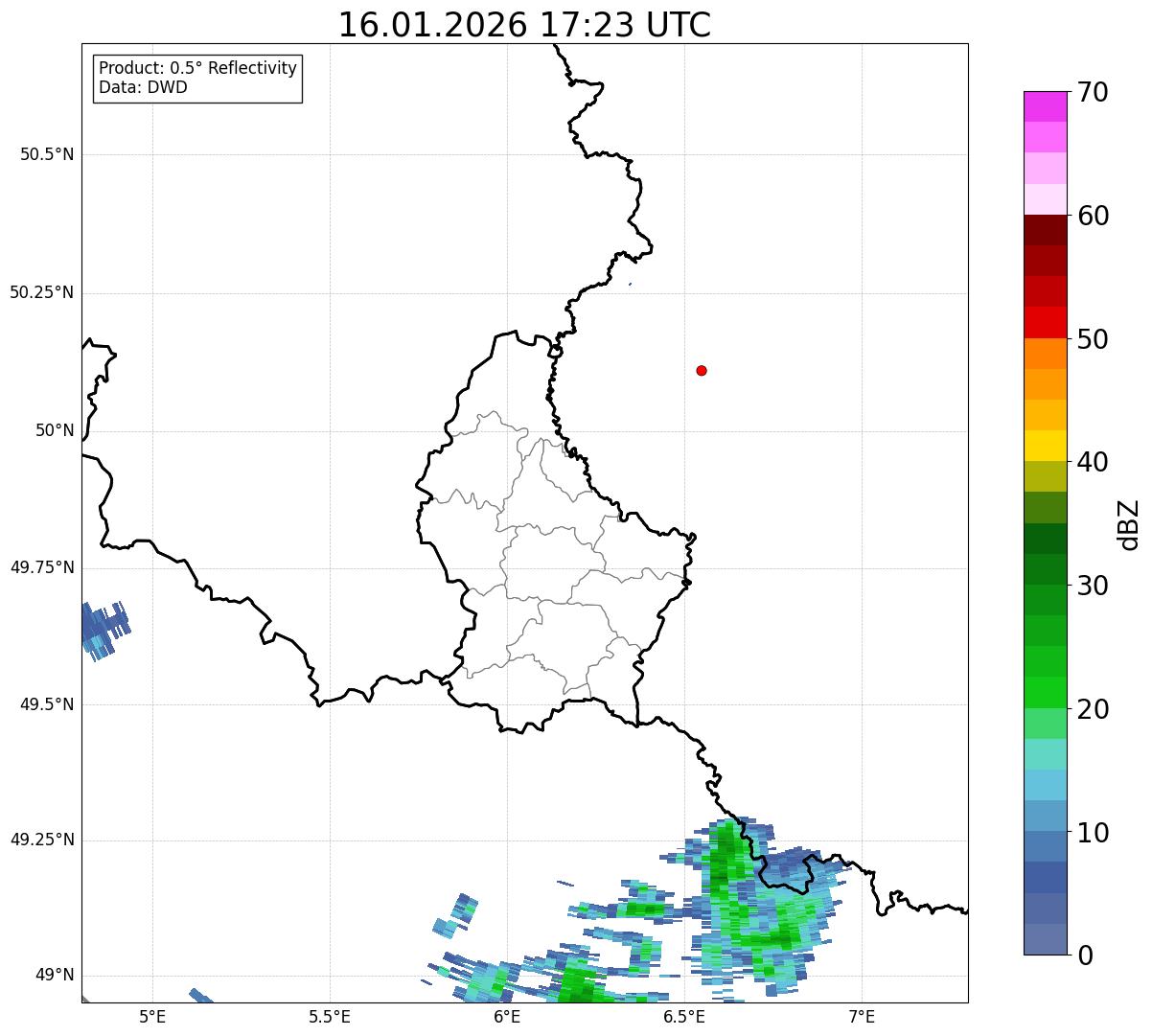Click the colorbar tick label 70

click(1094, 92)
